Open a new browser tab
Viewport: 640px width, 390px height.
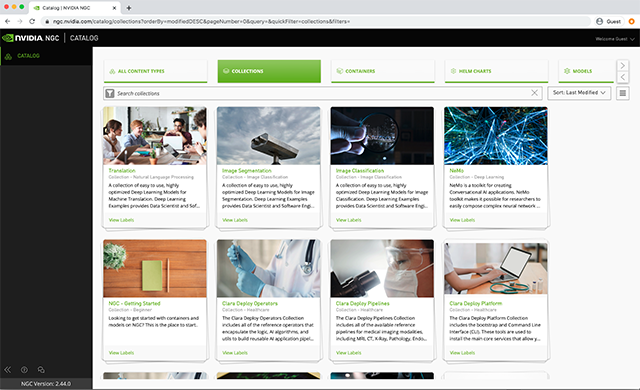(x=129, y=8)
